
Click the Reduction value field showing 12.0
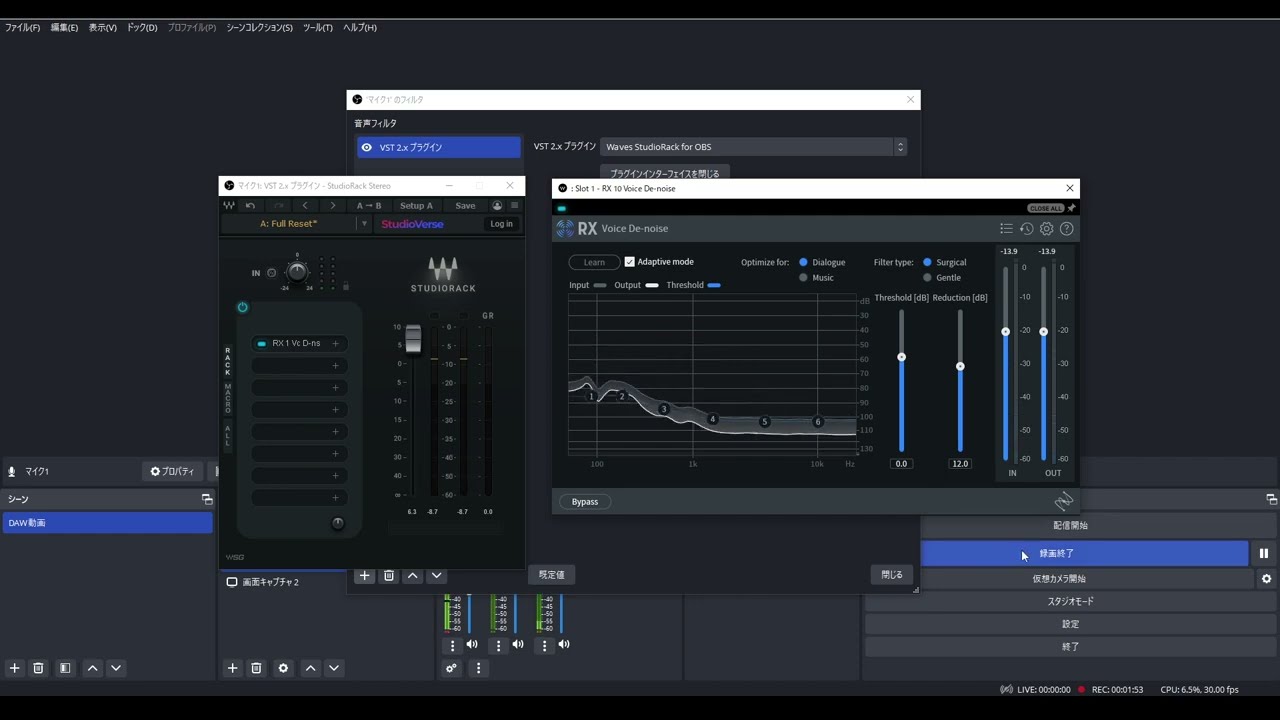[960, 464]
